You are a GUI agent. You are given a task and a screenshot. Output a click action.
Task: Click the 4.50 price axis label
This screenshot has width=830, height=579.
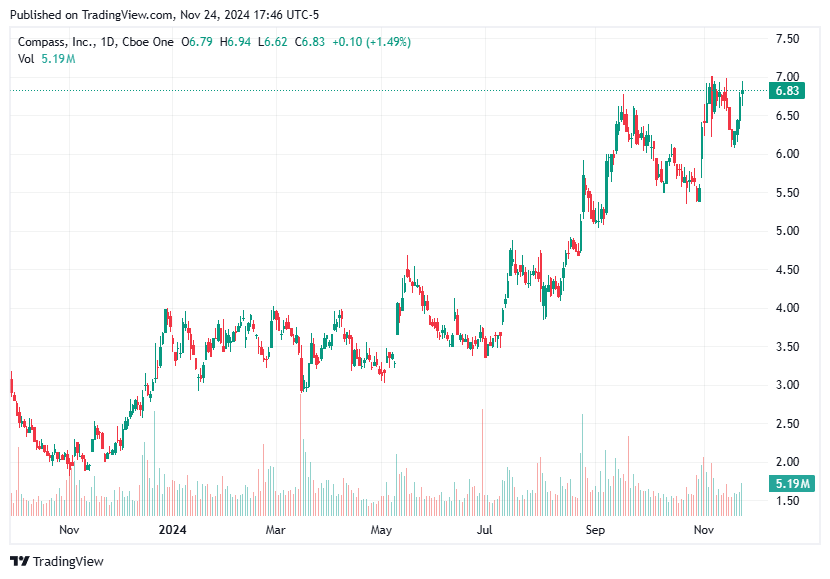[x=787, y=269]
